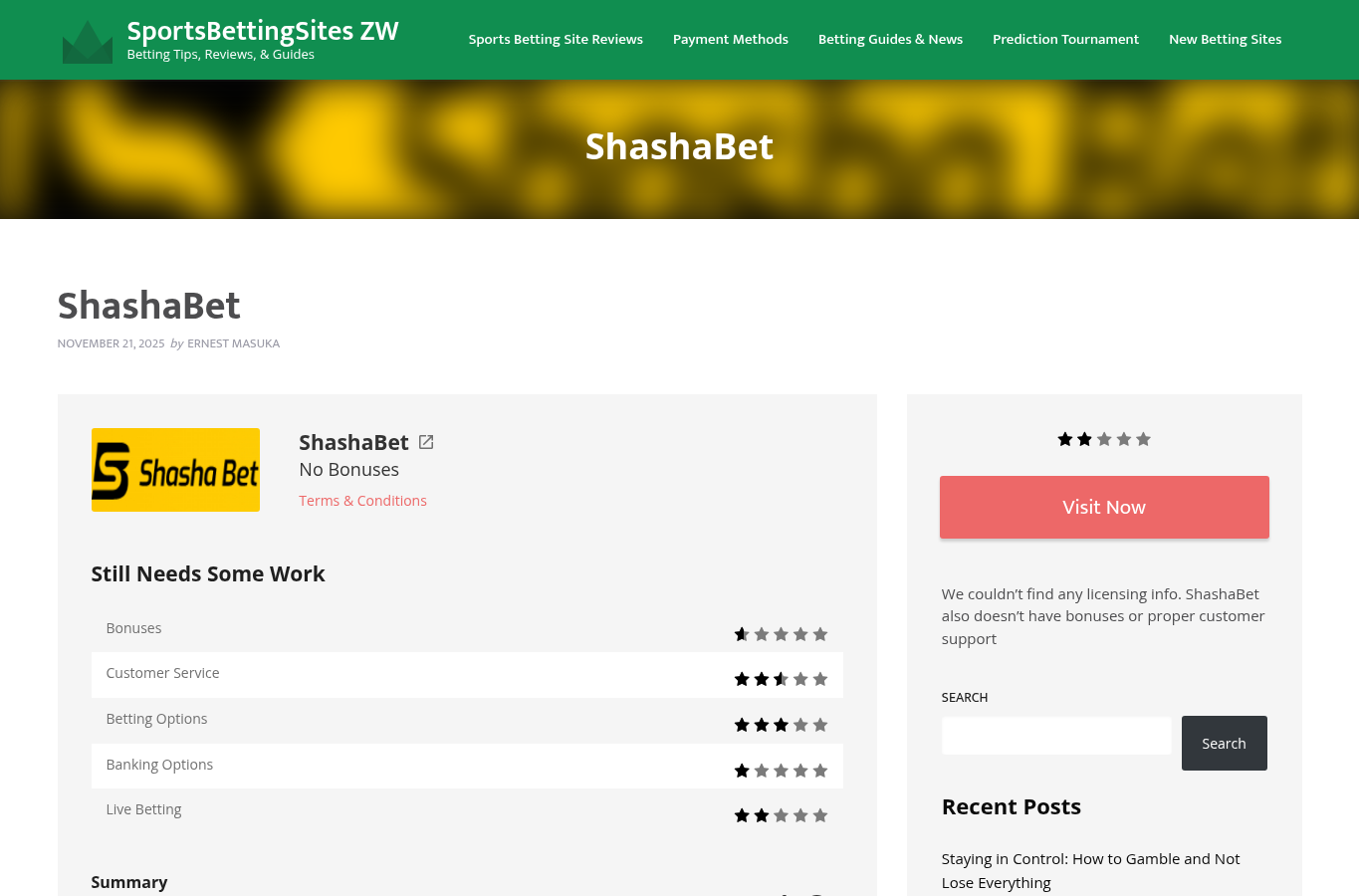Click the Visit Now button
The width and height of the screenshot is (1359, 896).
tap(1104, 507)
